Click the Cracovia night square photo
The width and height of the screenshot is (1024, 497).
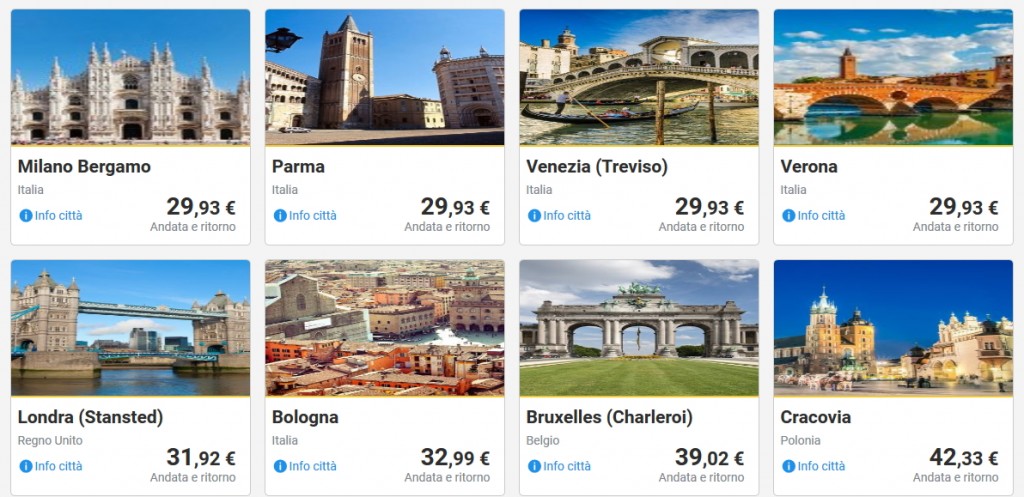pos(893,328)
